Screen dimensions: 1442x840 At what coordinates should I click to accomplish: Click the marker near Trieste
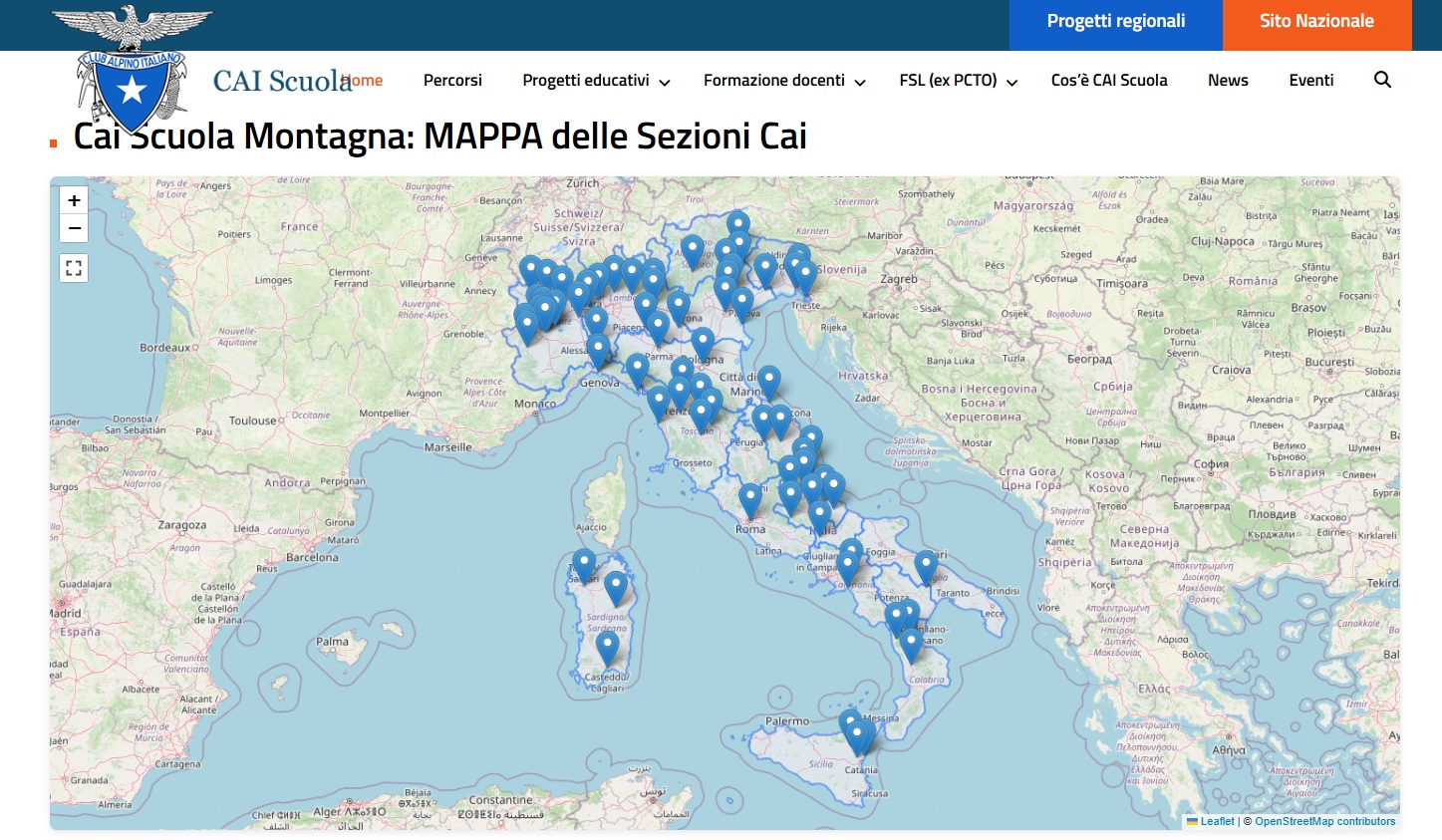(x=805, y=276)
